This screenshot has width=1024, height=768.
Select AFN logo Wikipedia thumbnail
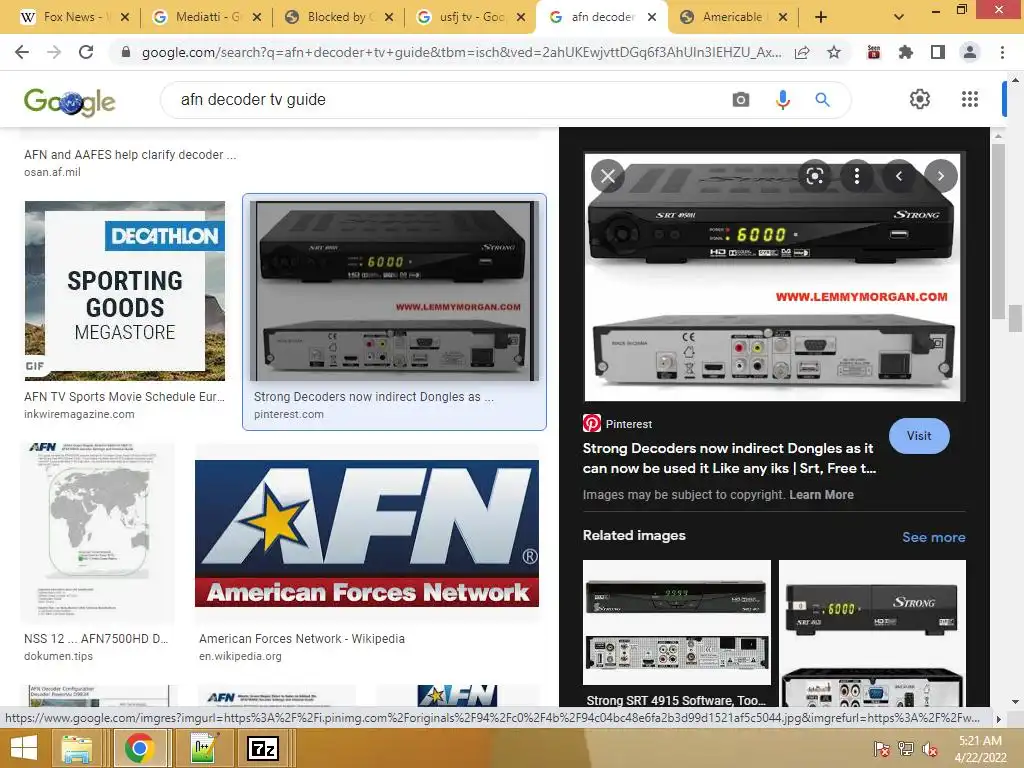point(366,533)
